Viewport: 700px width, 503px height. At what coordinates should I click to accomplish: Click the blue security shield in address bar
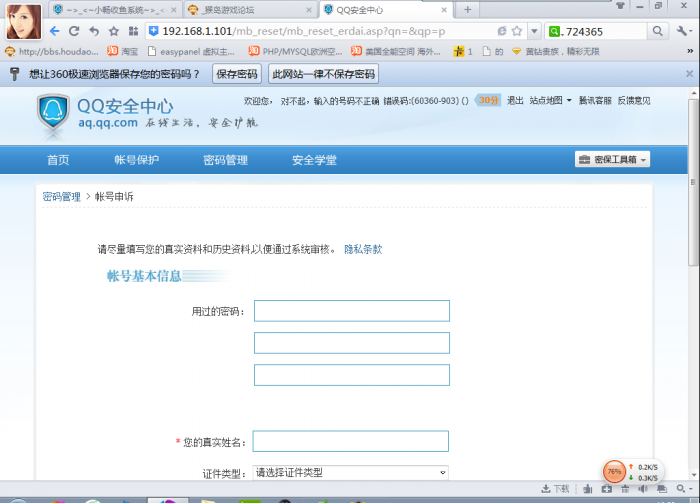coord(154,31)
